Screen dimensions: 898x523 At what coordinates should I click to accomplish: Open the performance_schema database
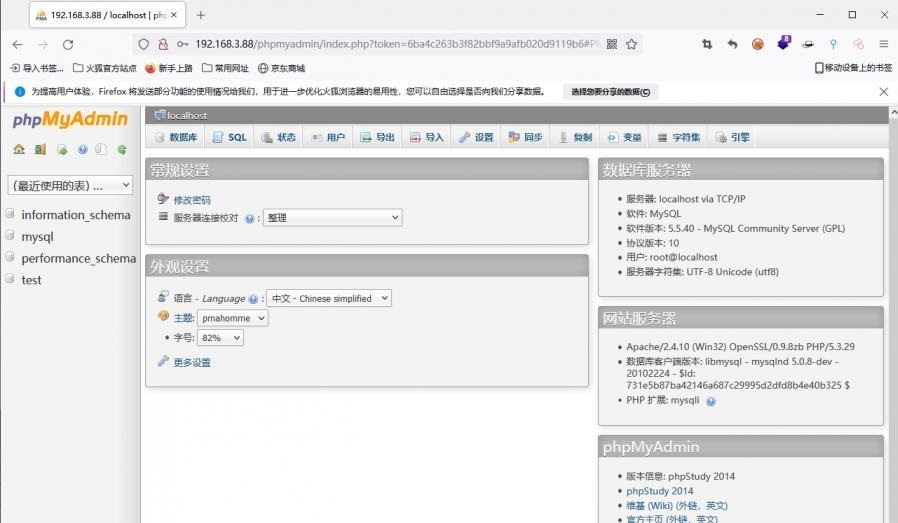point(79,258)
